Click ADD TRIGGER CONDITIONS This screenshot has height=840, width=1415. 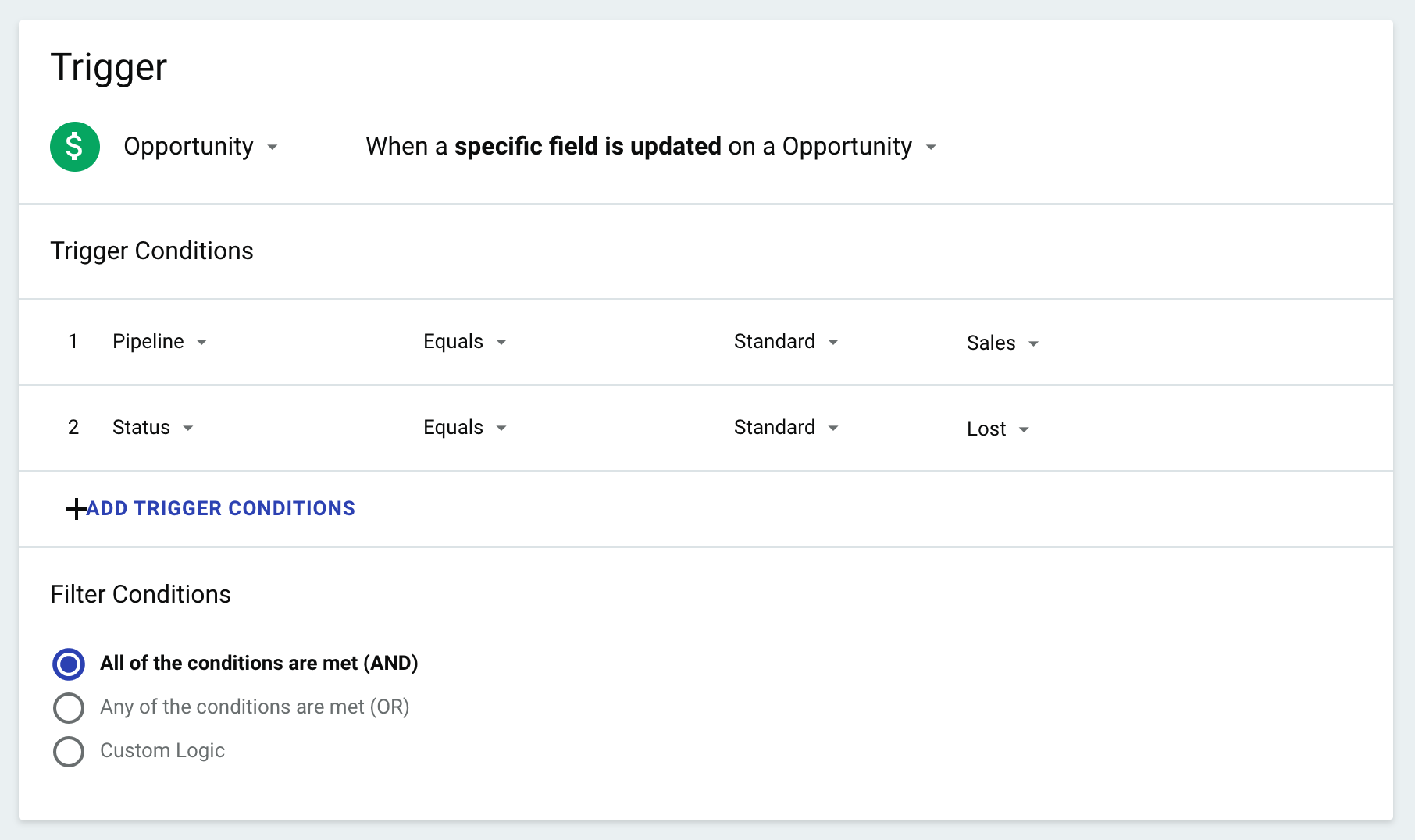click(220, 509)
